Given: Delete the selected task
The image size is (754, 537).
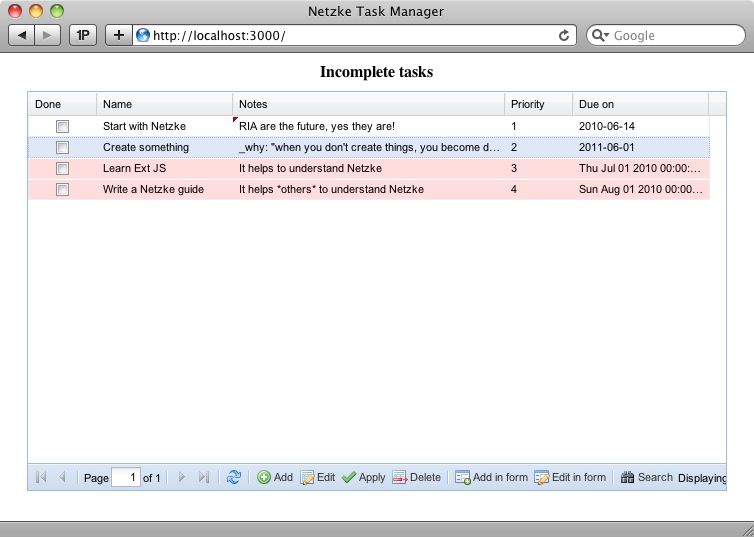Looking at the screenshot, I should click(416, 477).
